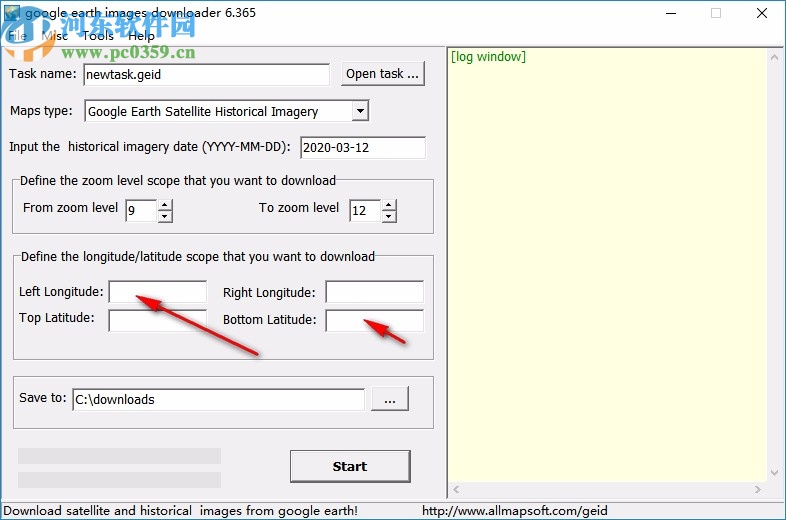Click the log window scroll left arrow
Screen dimensions: 786x520
[x=456, y=489]
